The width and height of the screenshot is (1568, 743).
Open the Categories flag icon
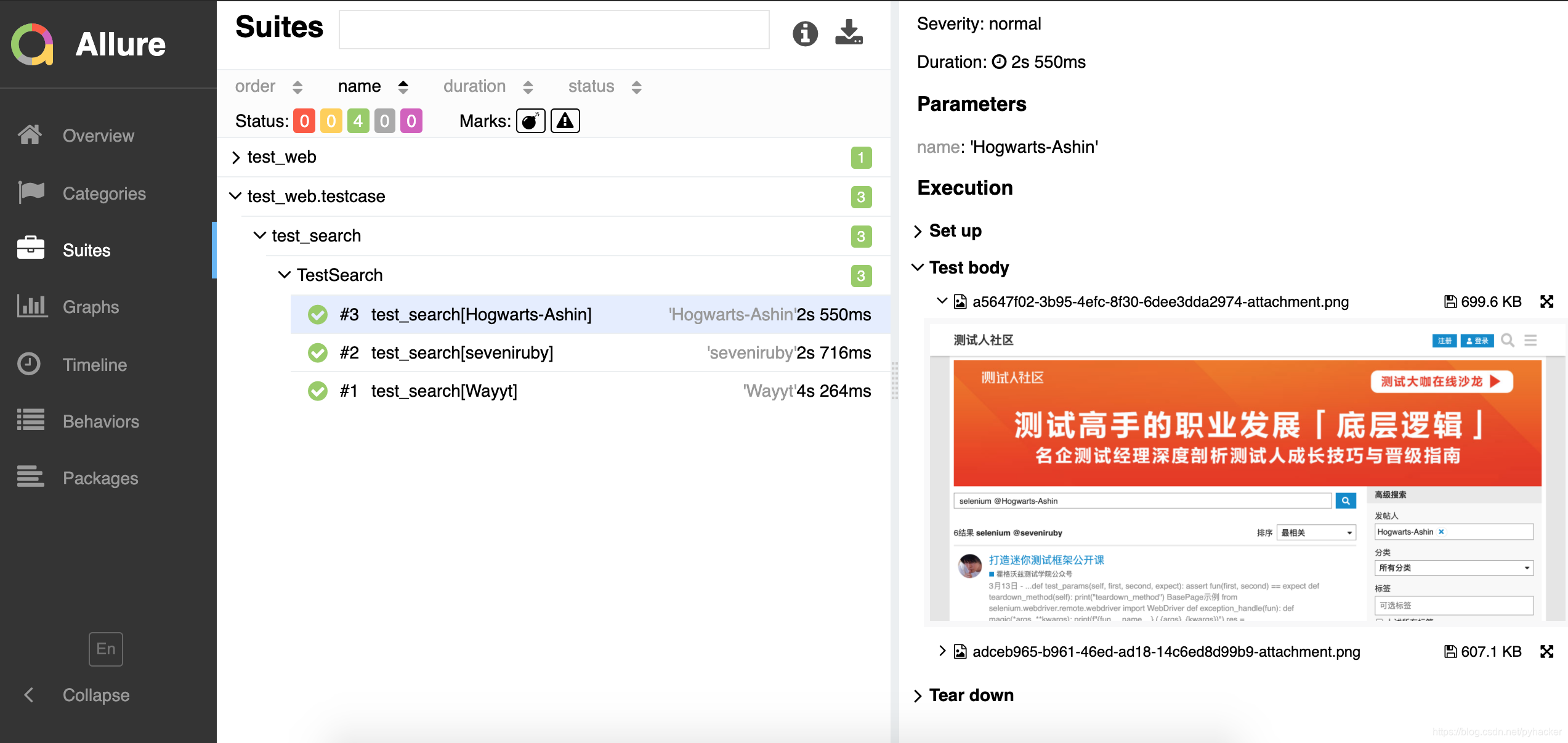31,193
